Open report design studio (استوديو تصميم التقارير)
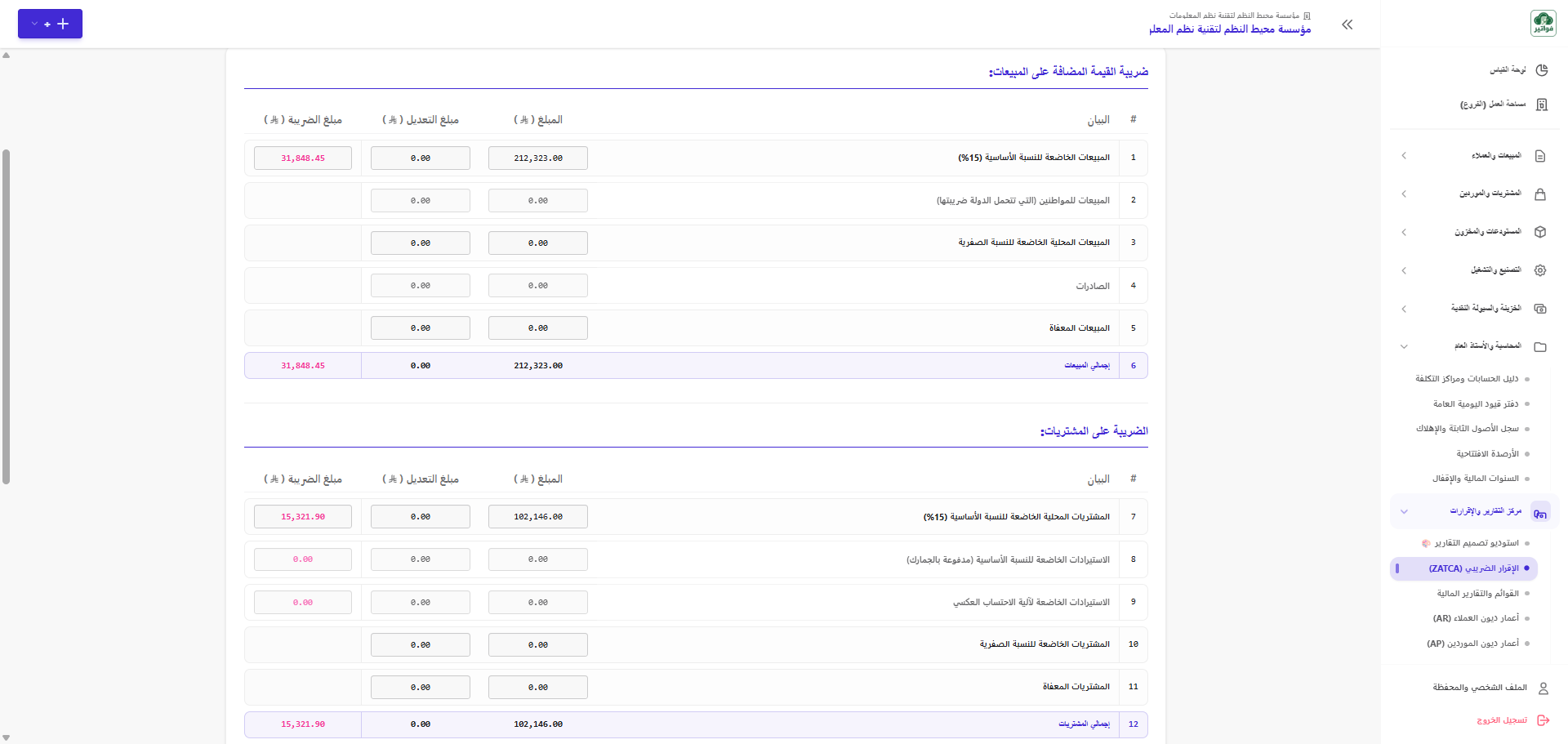The image size is (1568, 744). click(1470, 543)
